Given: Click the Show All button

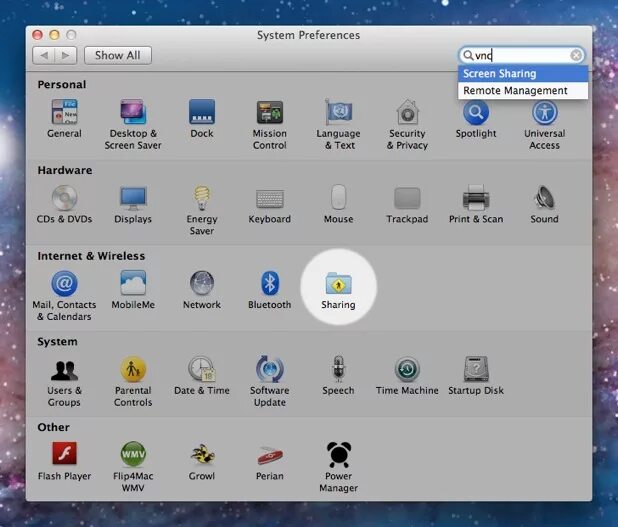Looking at the screenshot, I should pos(118,56).
